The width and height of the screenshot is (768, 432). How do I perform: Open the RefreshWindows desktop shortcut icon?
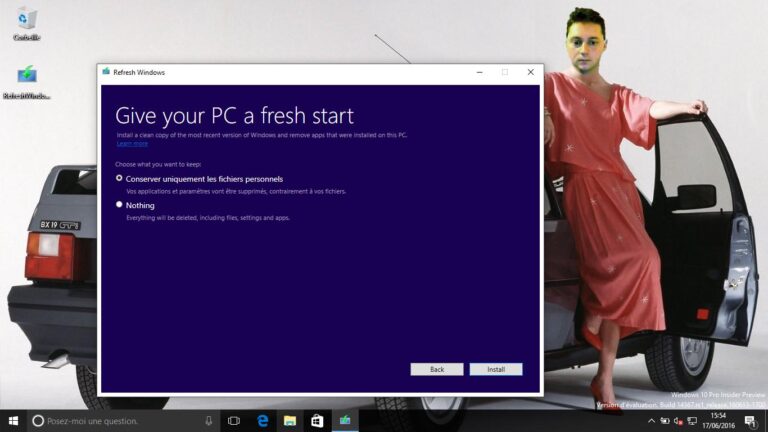(26, 82)
